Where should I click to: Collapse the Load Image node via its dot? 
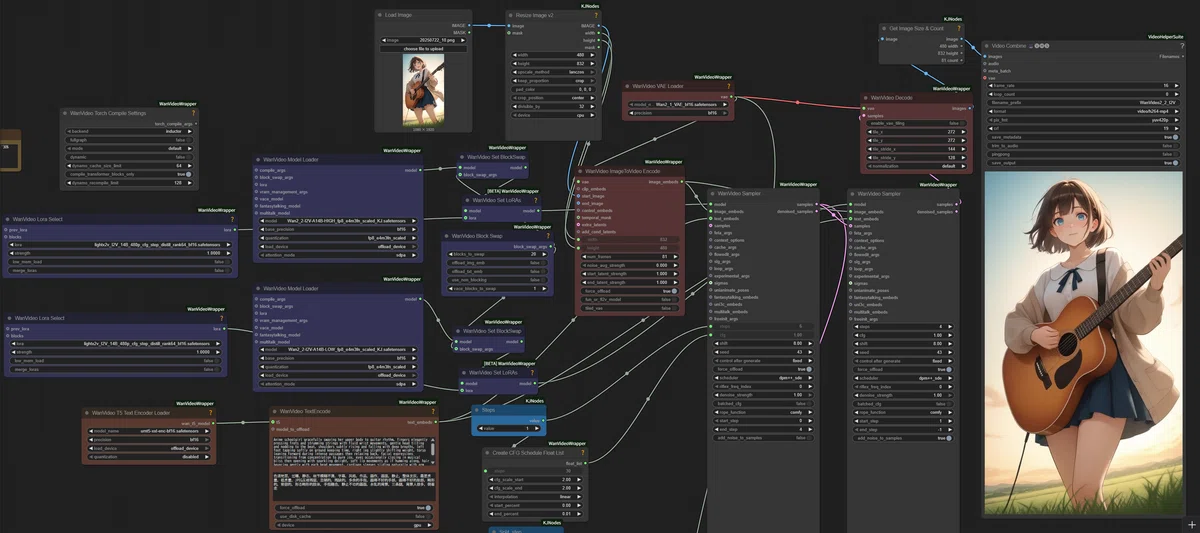tap(381, 15)
